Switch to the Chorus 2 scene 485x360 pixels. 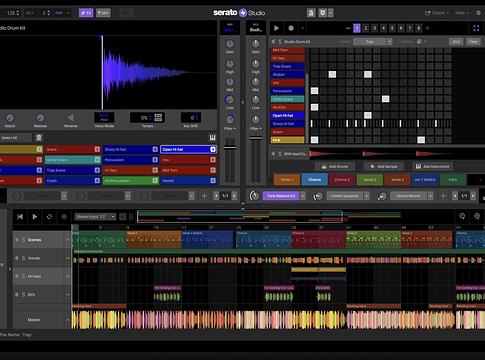coord(342,180)
